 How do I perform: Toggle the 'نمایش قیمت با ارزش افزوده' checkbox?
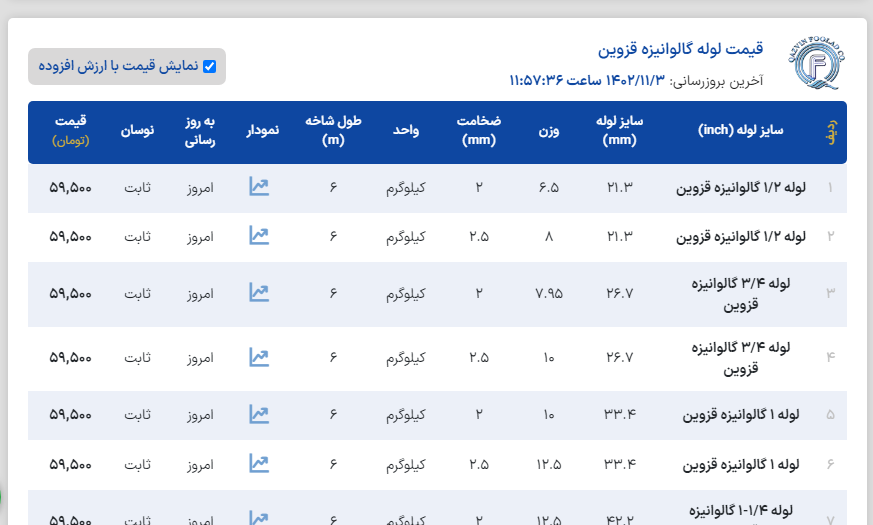point(209,67)
